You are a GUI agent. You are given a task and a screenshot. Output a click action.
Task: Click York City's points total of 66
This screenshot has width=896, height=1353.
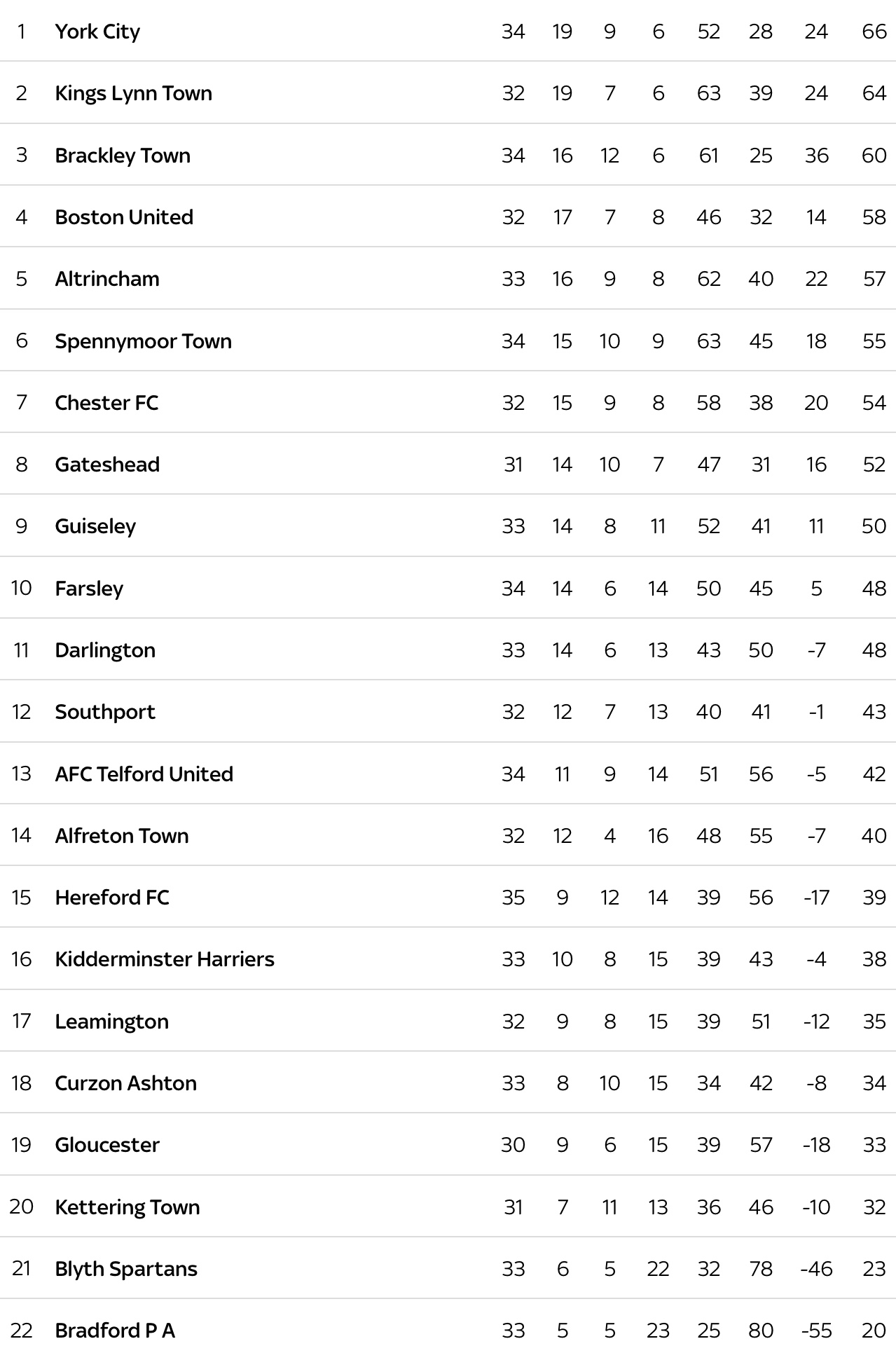[874, 32]
